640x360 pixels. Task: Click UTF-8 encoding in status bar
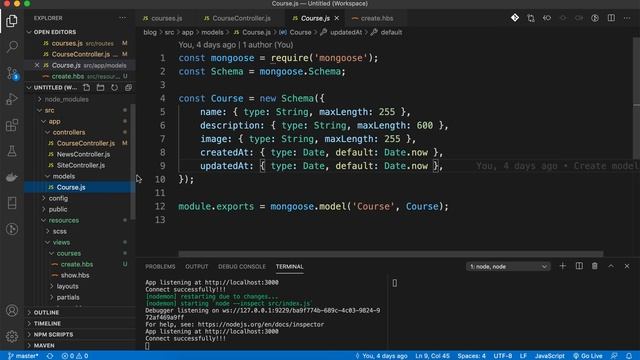click(x=503, y=356)
